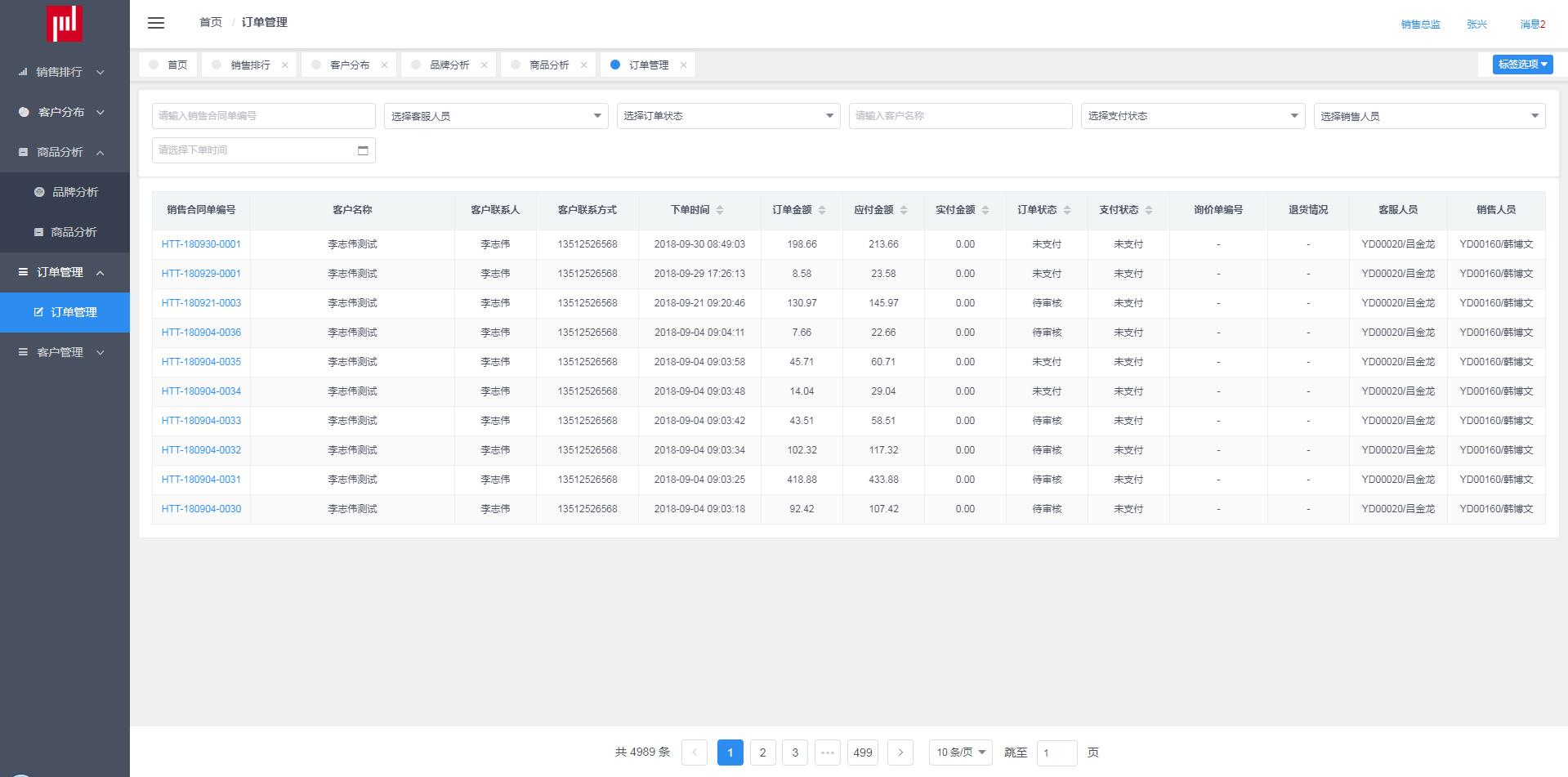Close the 订单管理 tab
Screen dimensions: 1568x777
click(683, 65)
